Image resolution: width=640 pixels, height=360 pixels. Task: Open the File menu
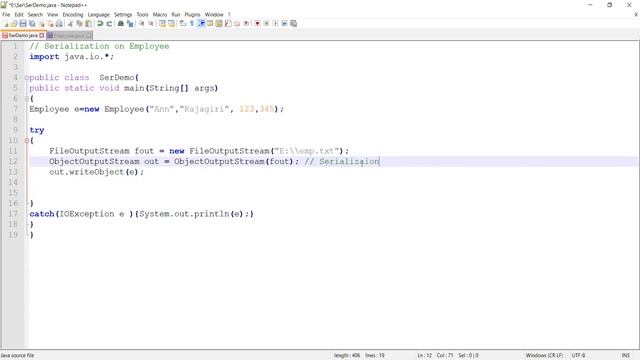[6, 14]
